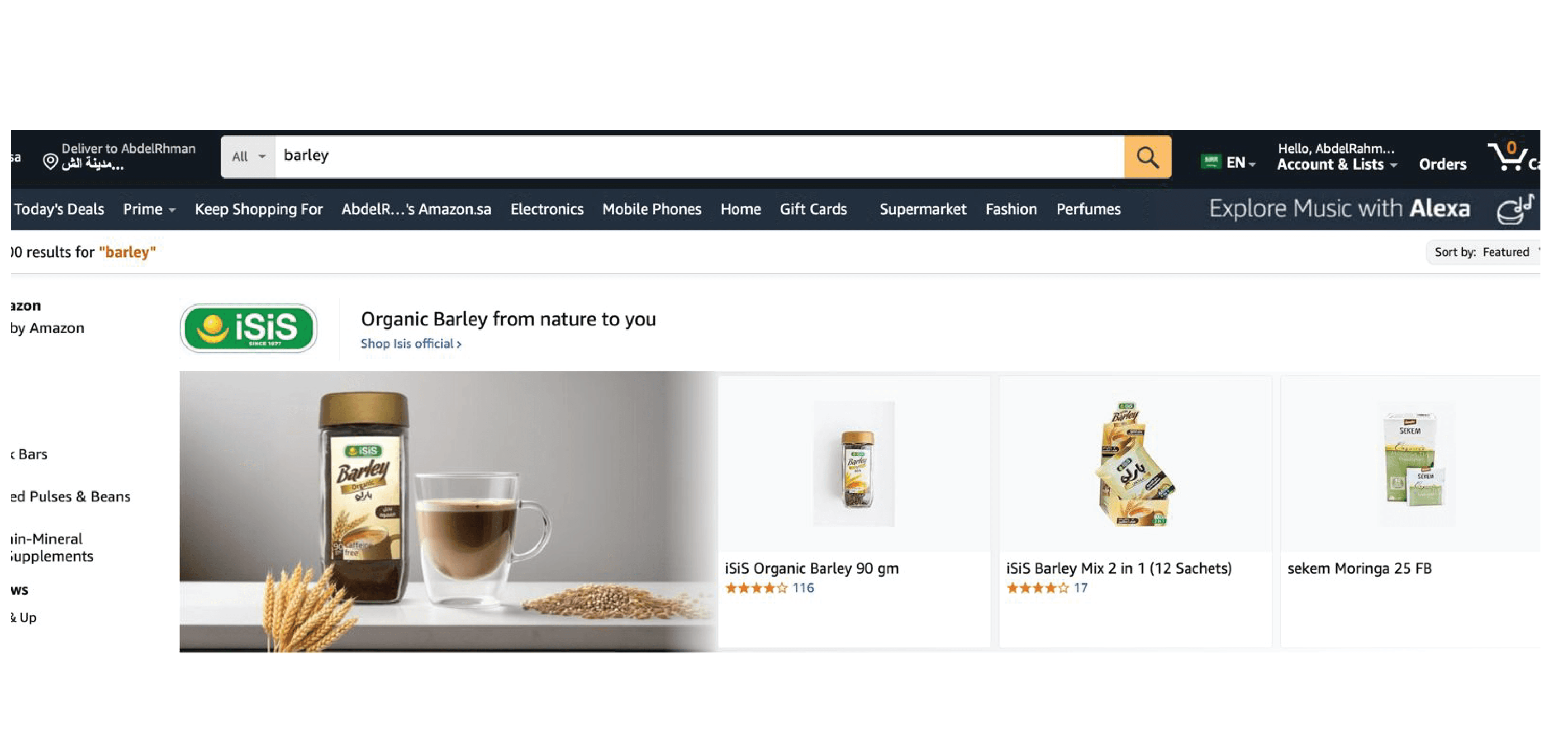This screenshot has width=1568, height=751.
Task: Expand the Account & Lists dropdown
Action: pyautogui.click(x=1336, y=164)
